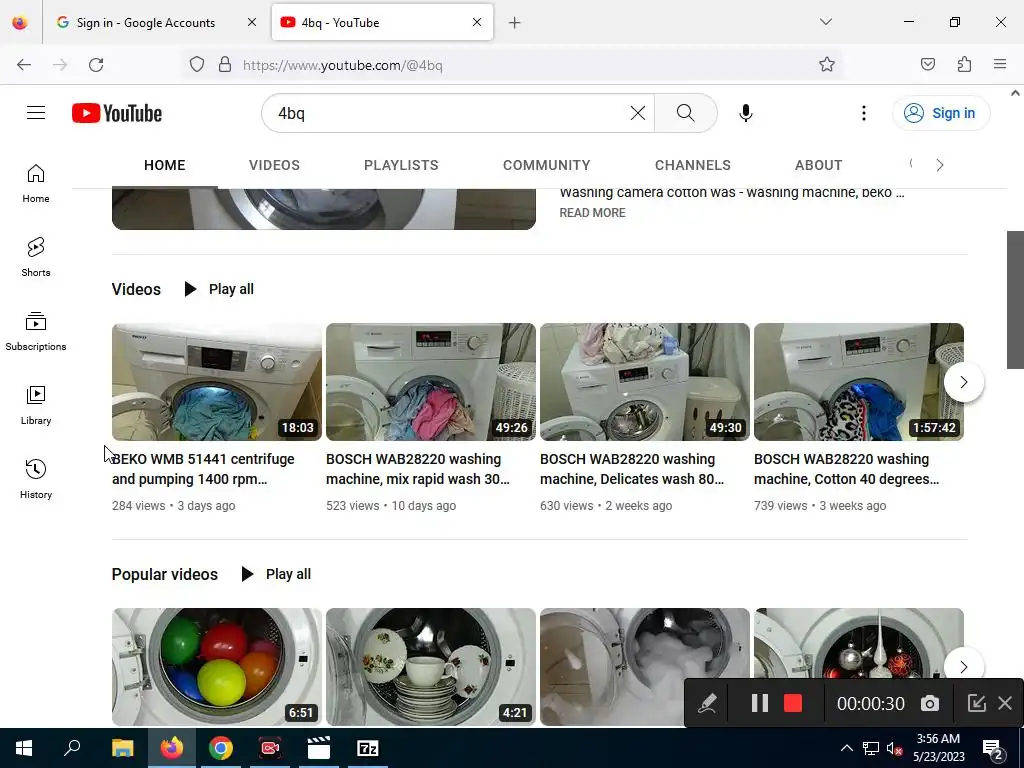Image resolution: width=1024 pixels, height=768 pixels.
Task: Pause the screen recording
Action: point(760,703)
